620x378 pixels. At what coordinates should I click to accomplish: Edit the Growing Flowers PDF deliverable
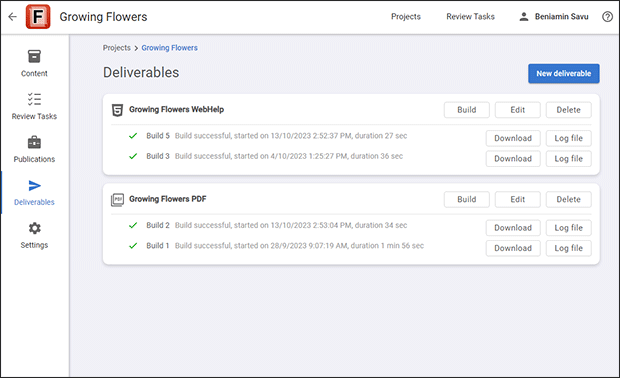point(518,199)
